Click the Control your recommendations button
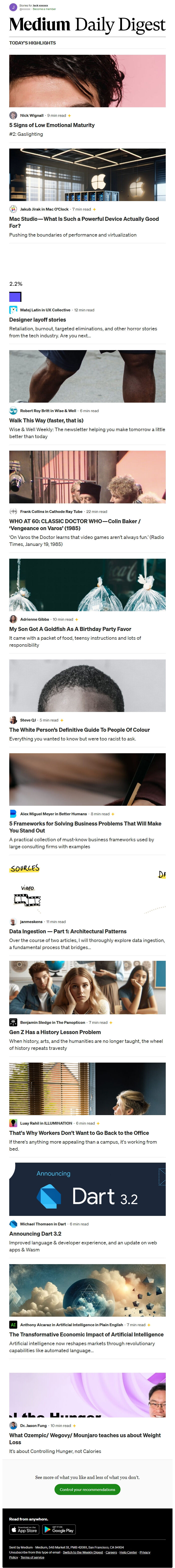Screen dimensions: 175x1568 point(87,1489)
